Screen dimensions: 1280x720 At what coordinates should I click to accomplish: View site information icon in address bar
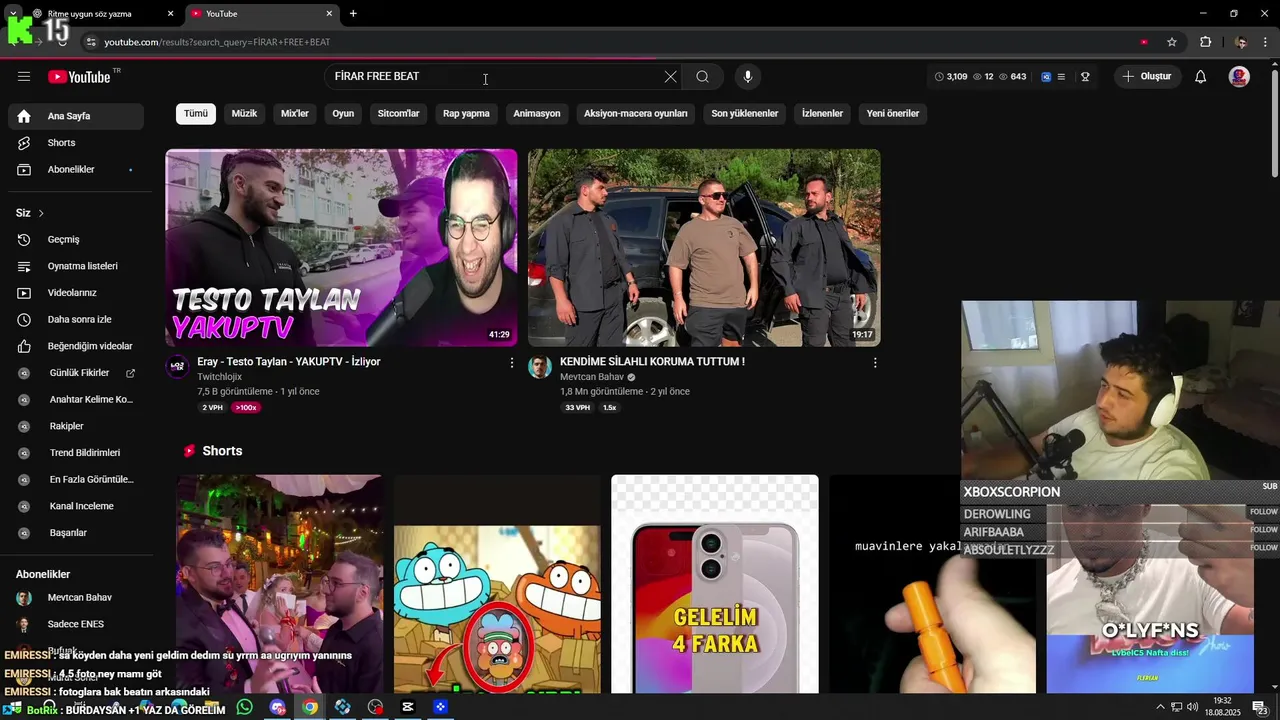[91, 42]
